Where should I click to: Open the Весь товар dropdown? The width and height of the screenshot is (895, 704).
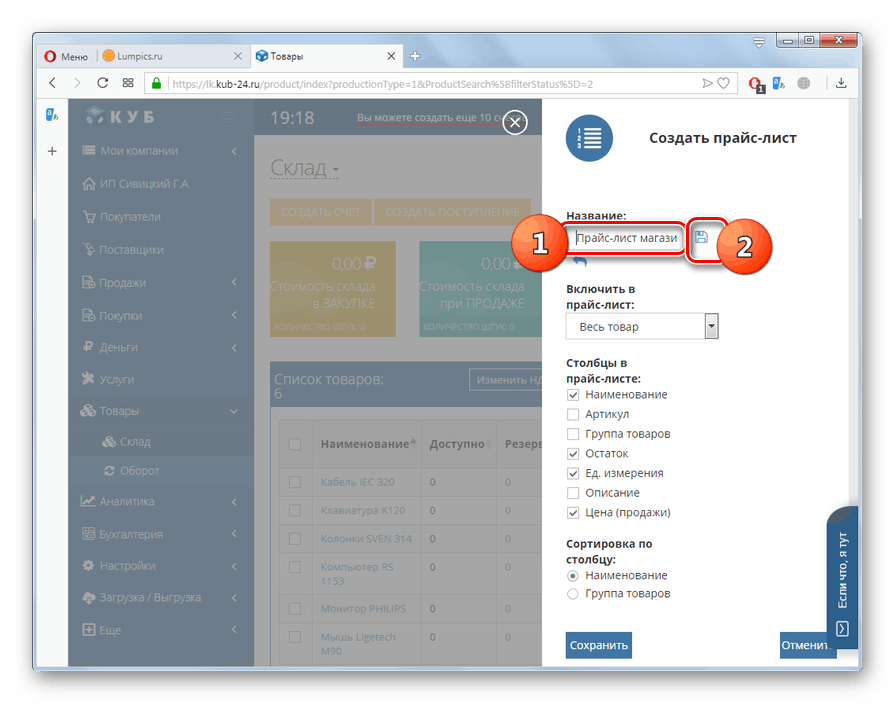click(642, 327)
